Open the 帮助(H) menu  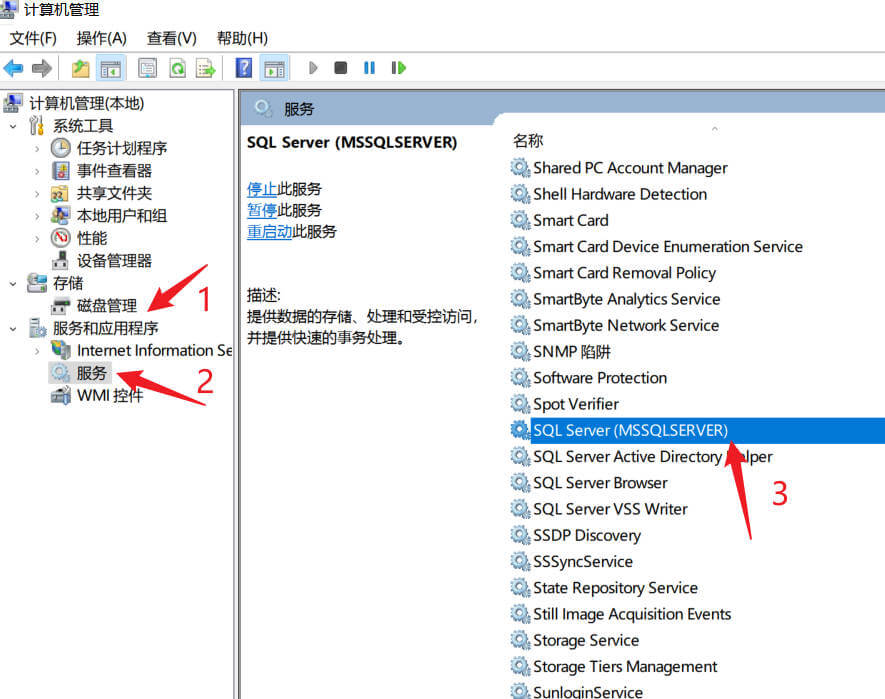coord(242,38)
